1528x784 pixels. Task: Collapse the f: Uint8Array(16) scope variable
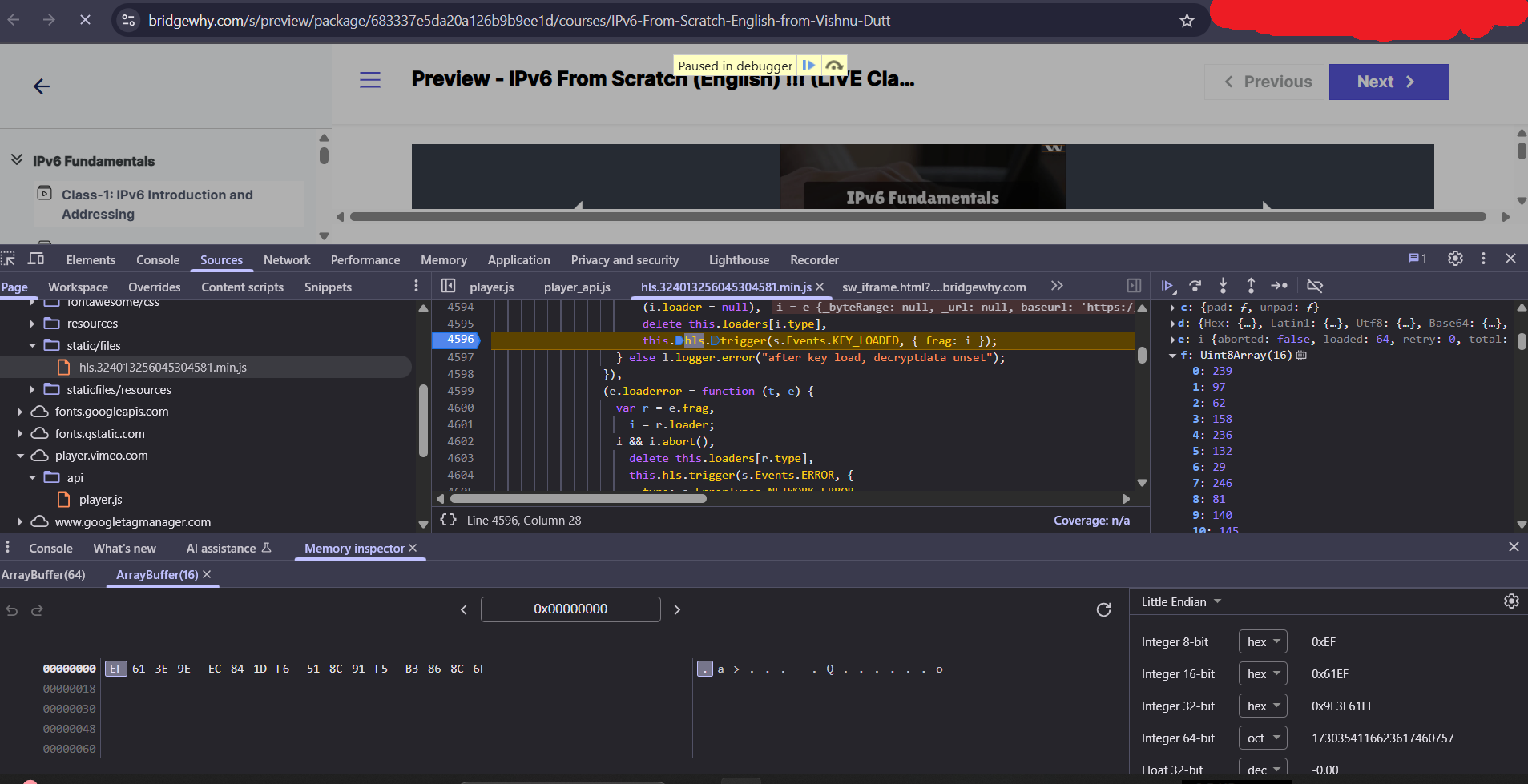coord(1172,356)
